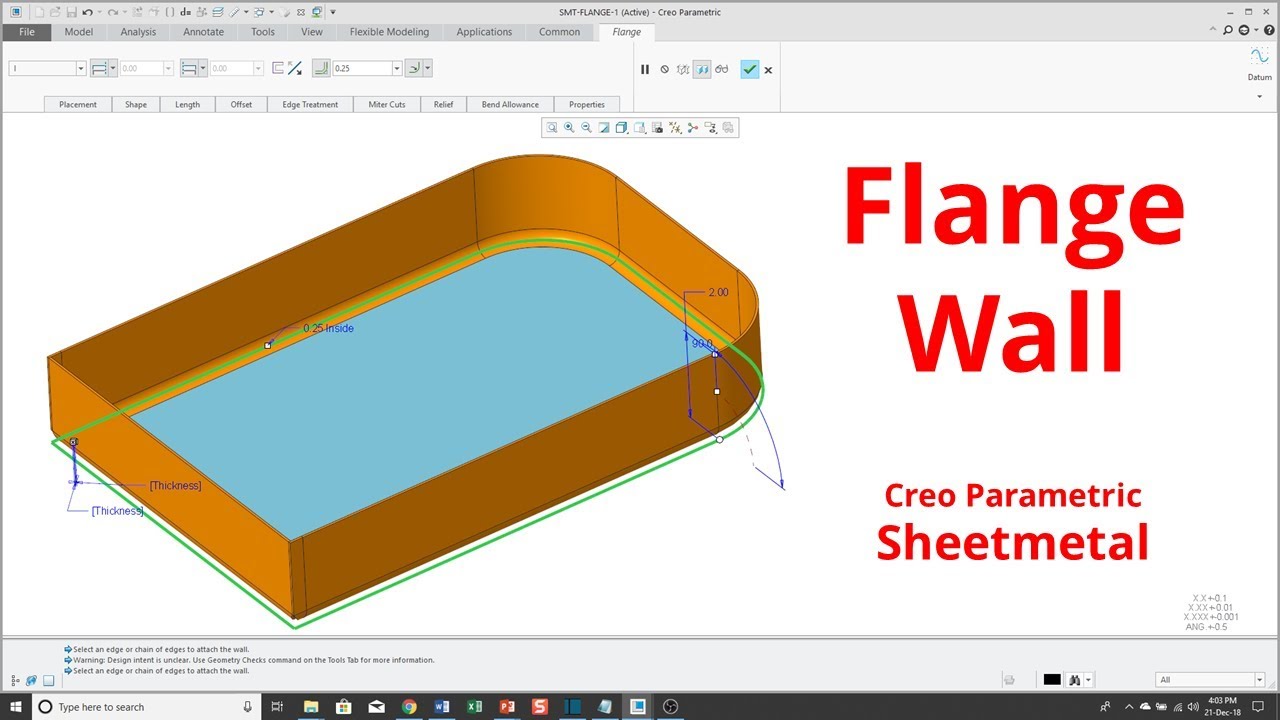Click the Windows search box
The image size is (1280, 720).
point(145,707)
